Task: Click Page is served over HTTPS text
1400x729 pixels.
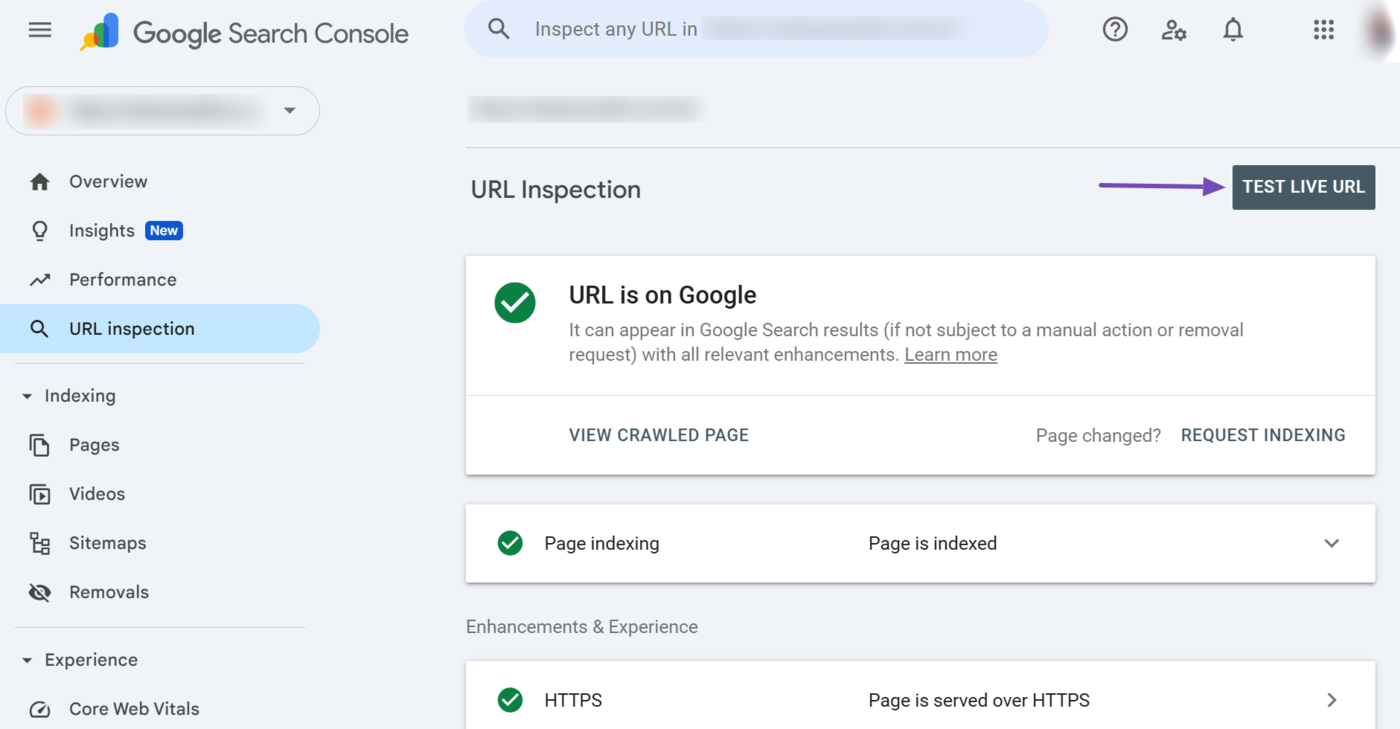Action: click(x=979, y=700)
